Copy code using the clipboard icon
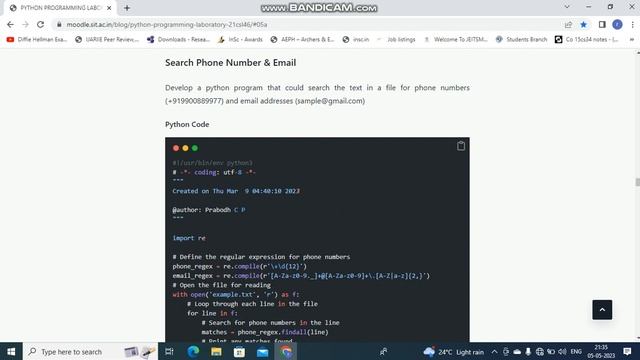640x360 pixels. [461, 146]
